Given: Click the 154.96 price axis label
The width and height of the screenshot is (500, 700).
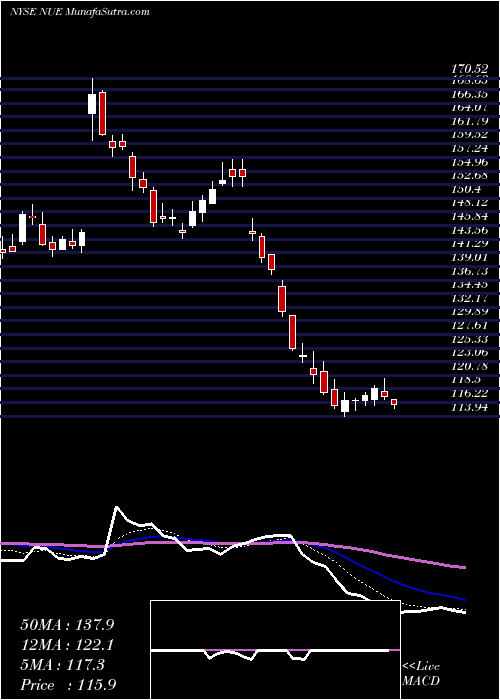Looking at the screenshot, I should [x=471, y=162].
